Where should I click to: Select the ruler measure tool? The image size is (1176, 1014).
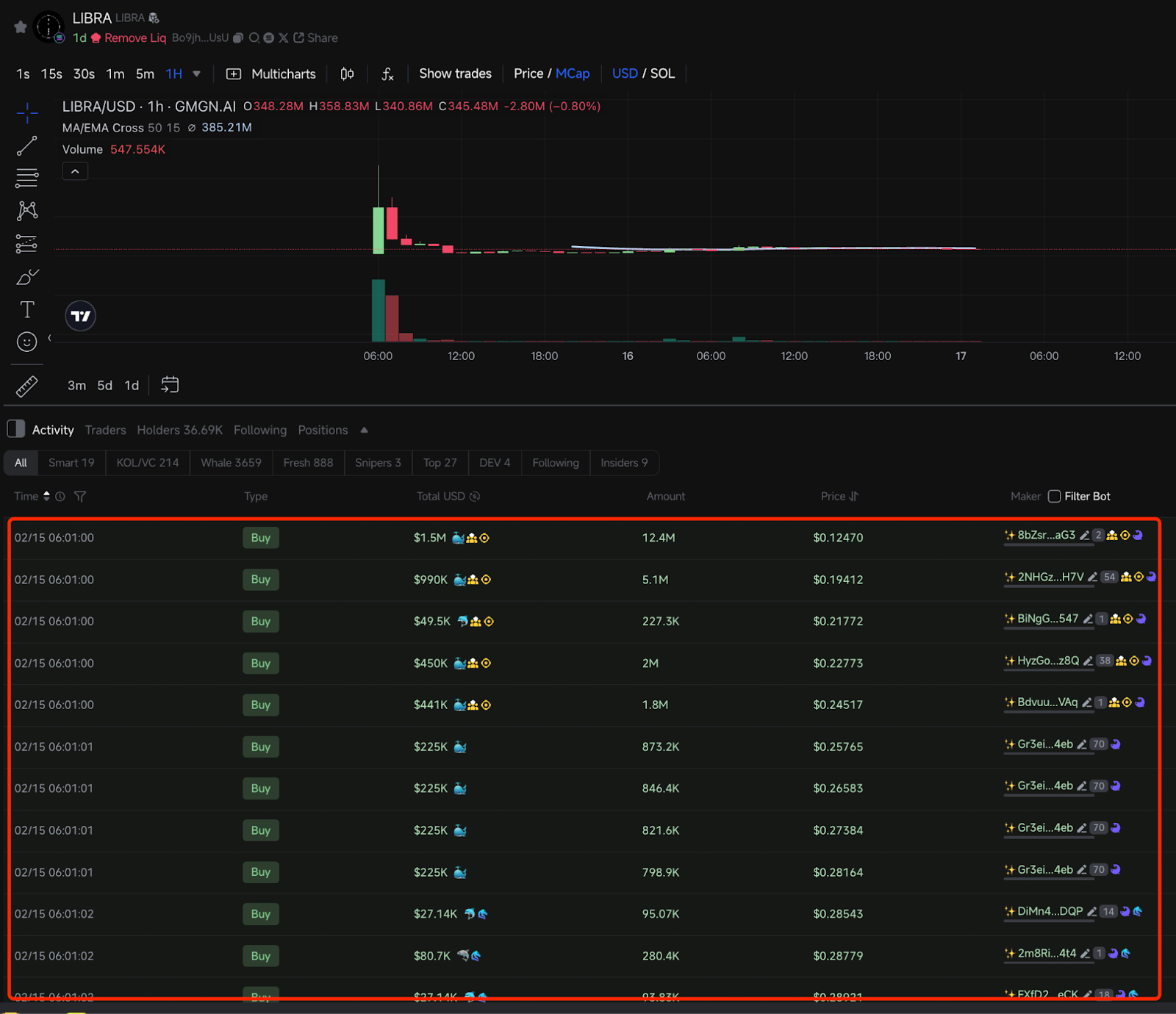(27, 386)
